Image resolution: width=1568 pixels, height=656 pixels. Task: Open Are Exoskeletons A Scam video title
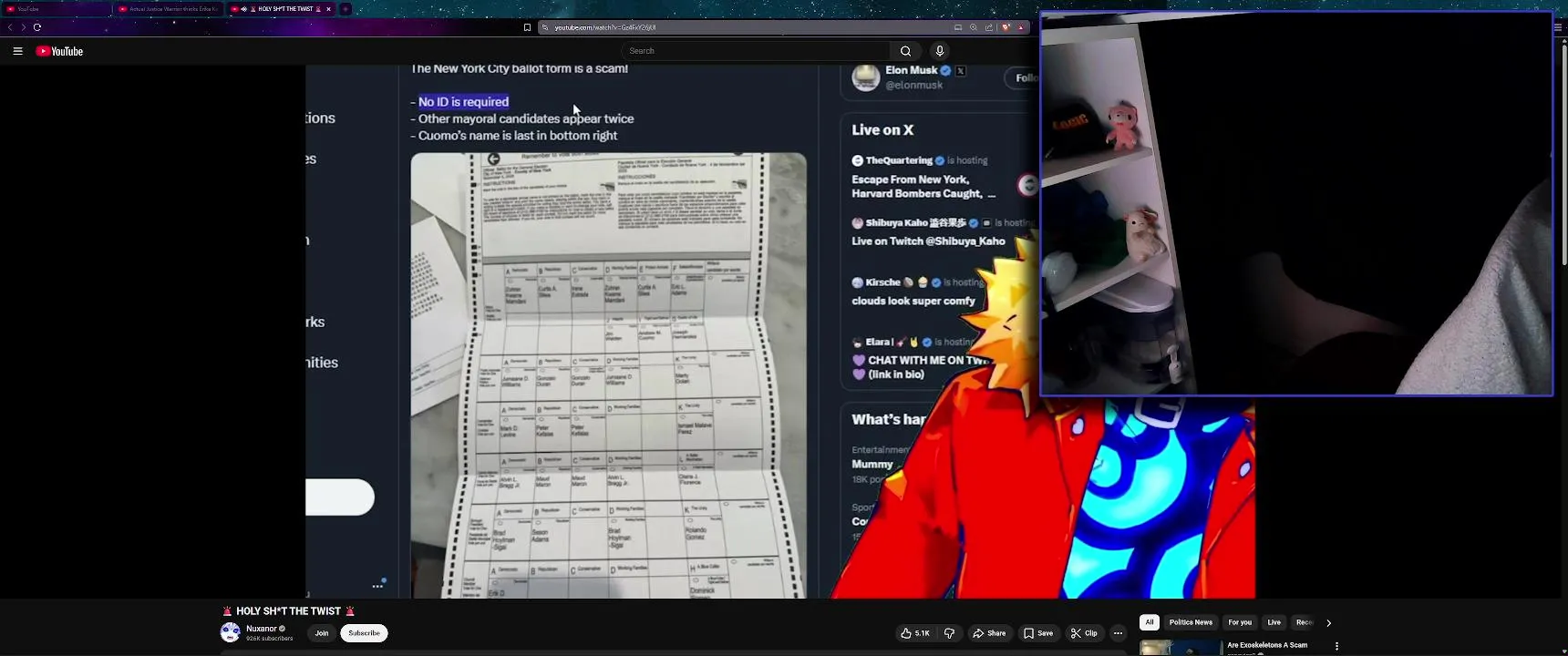click(x=1267, y=645)
